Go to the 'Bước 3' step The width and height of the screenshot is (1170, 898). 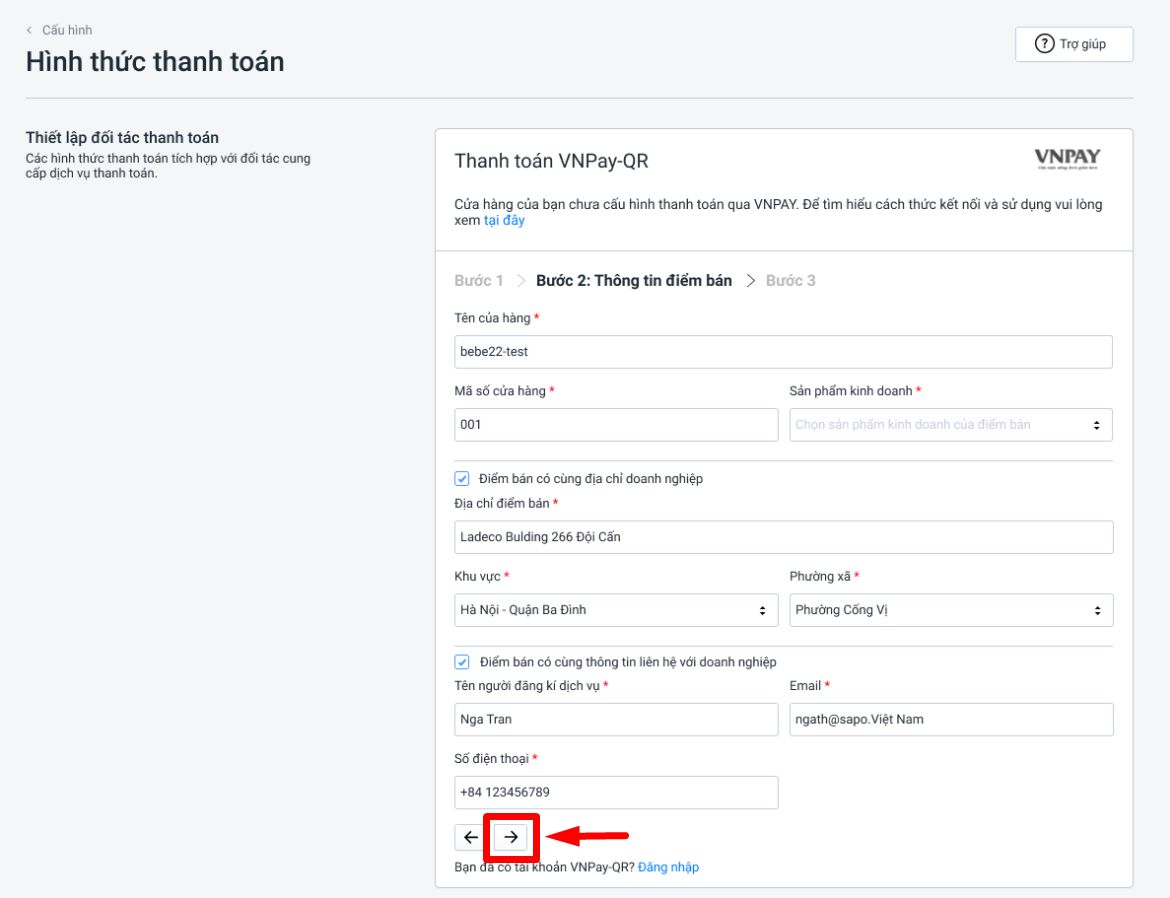point(790,281)
